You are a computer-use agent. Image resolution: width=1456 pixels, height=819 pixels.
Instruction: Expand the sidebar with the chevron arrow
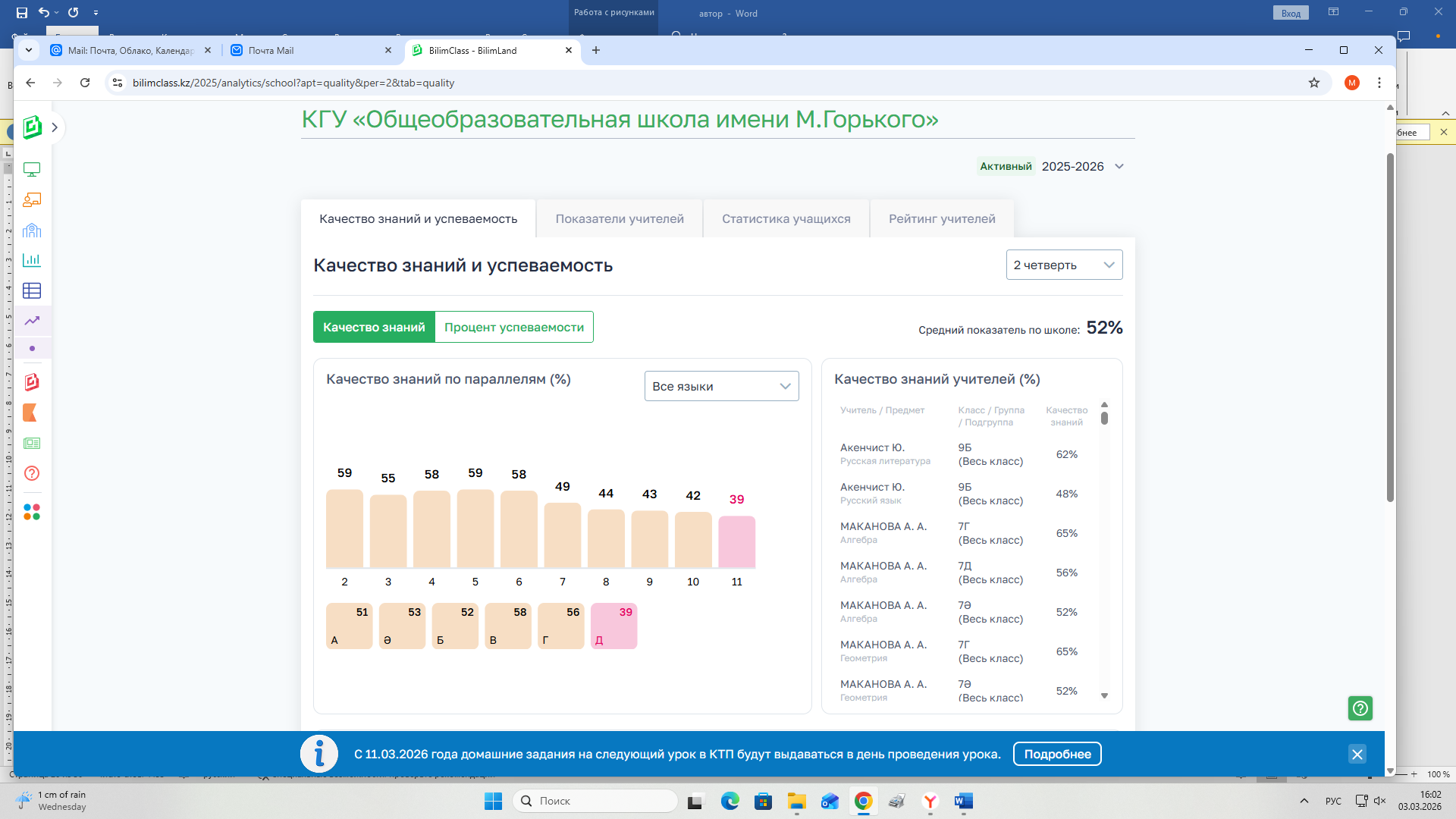[55, 127]
